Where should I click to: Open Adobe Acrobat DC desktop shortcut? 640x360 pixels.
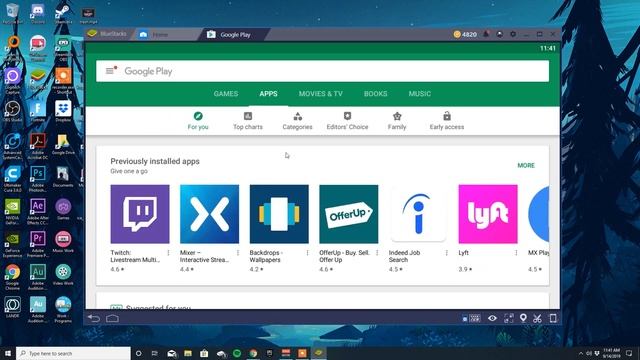click(x=38, y=146)
